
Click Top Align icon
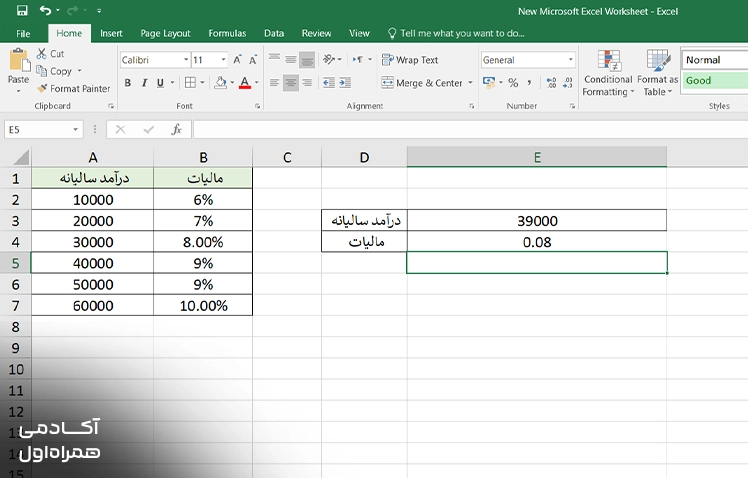point(274,59)
